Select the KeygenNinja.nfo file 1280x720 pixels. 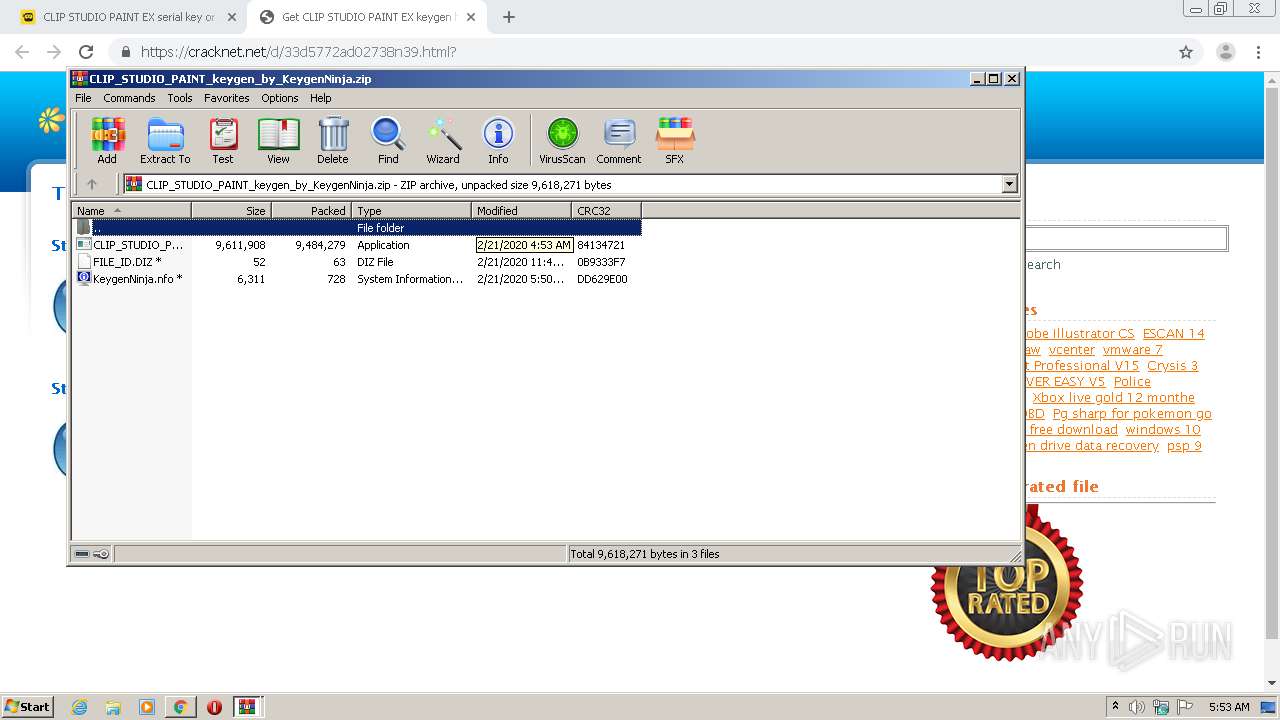coord(130,279)
